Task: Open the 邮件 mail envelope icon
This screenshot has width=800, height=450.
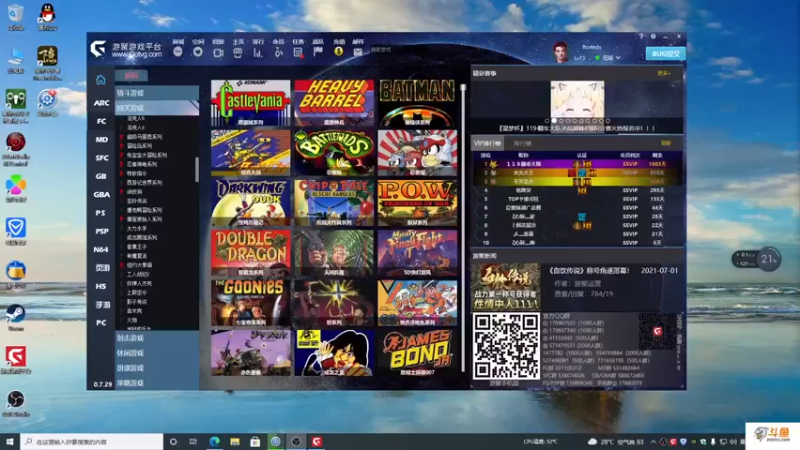Action: click(358, 52)
